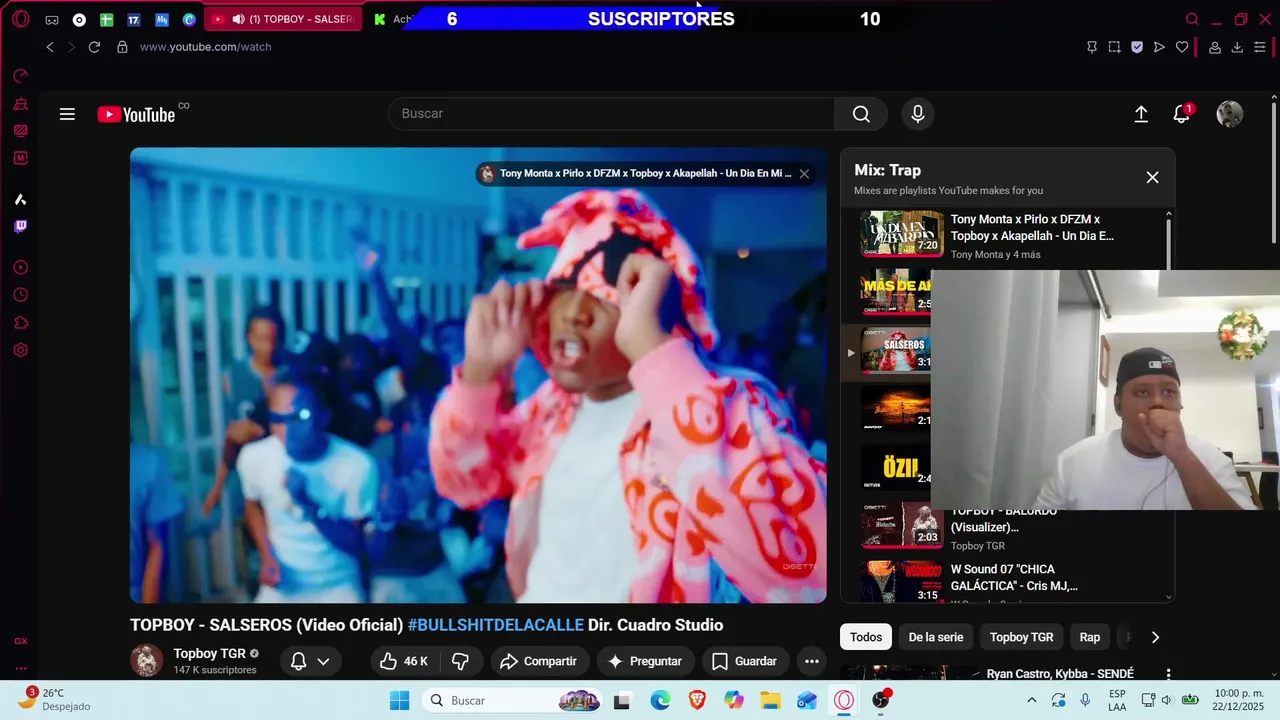
Task: Play TOPBOY - BALURDO (Visualizer) playlist item
Action: tap(1006, 528)
